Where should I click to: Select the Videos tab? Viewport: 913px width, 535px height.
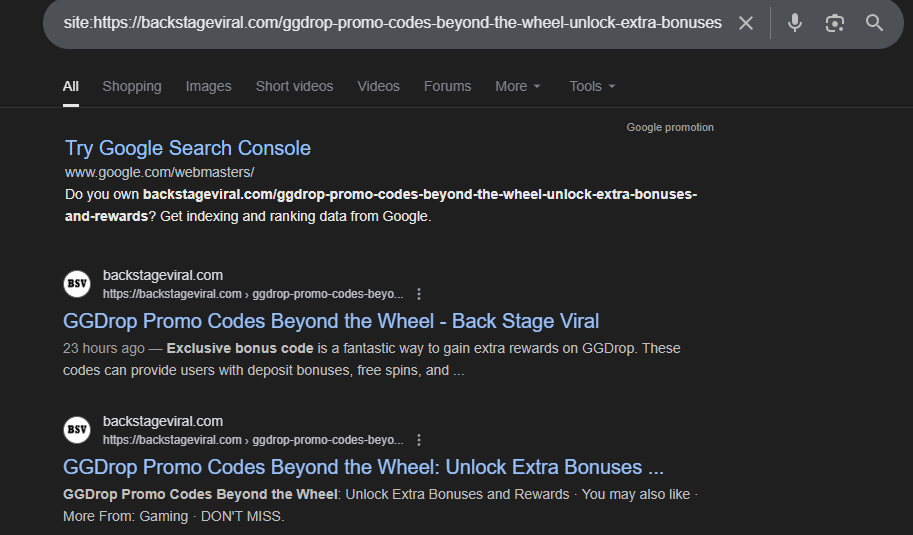[x=378, y=86]
